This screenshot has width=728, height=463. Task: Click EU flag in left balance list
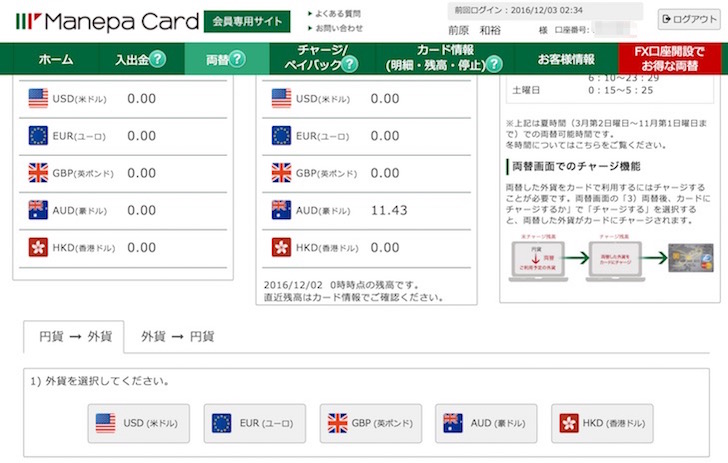tap(38, 136)
